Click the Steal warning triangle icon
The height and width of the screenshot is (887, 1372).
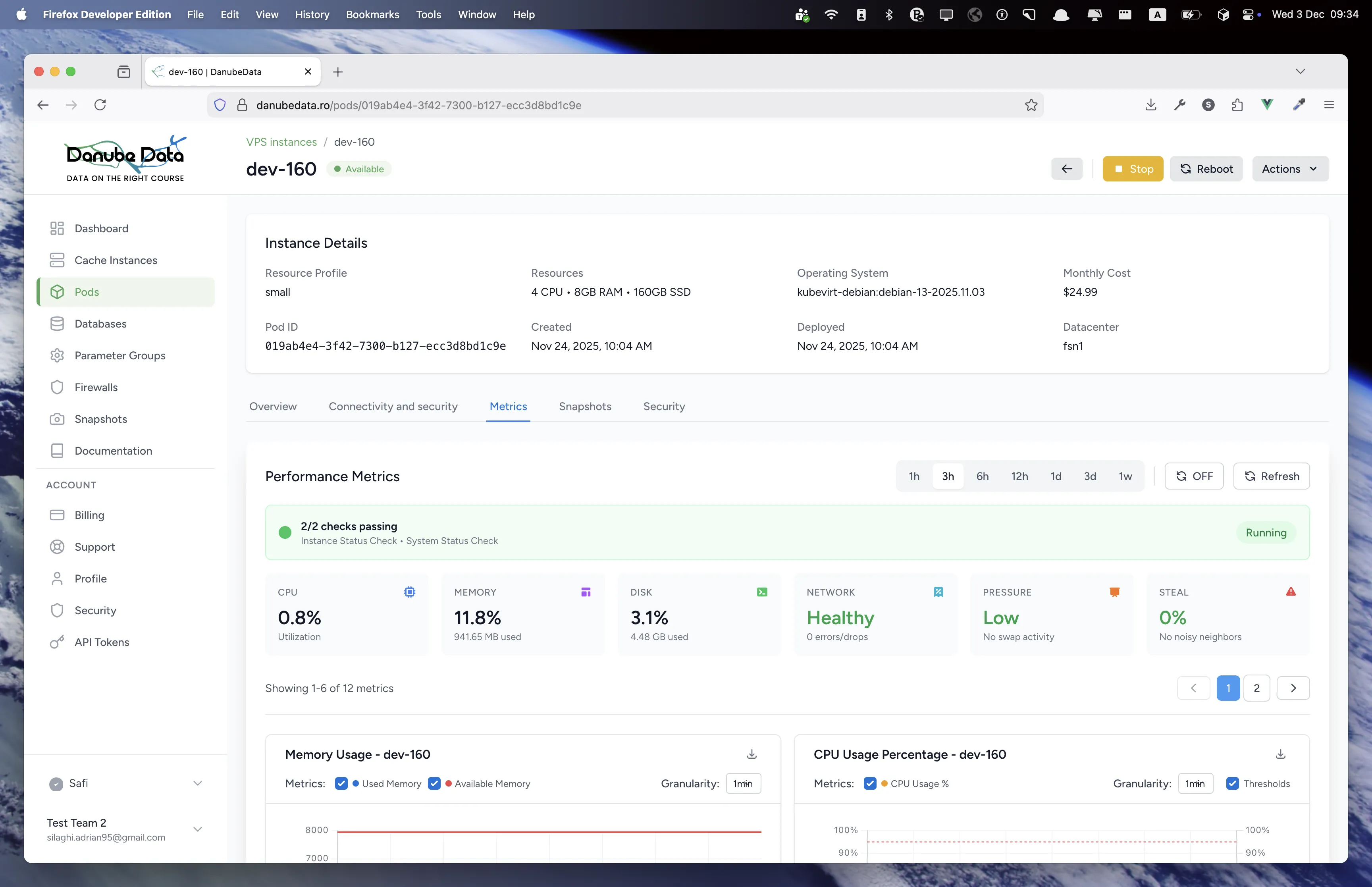[x=1290, y=592]
